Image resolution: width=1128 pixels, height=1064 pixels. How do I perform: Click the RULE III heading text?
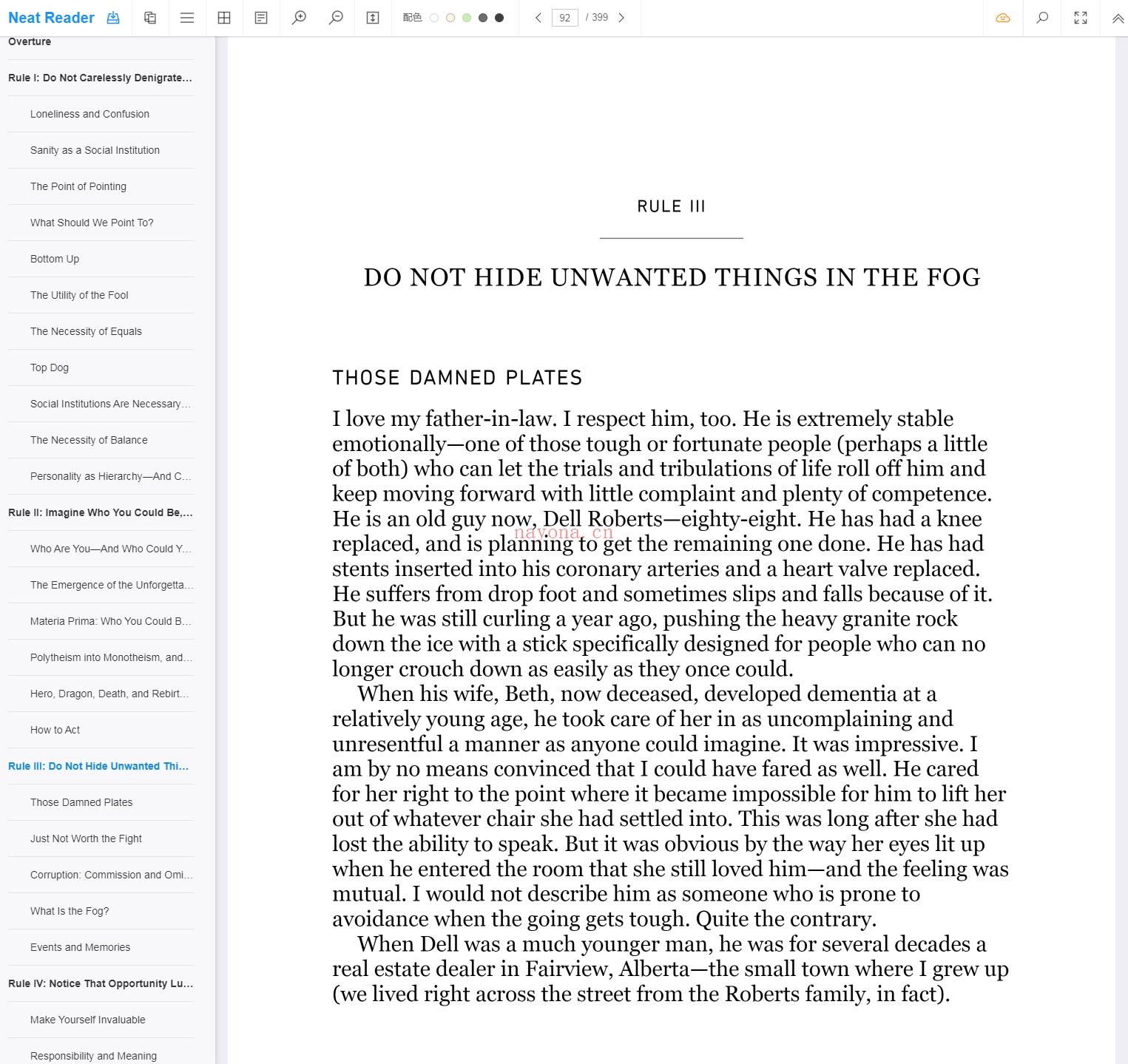(x=671, y=206)
